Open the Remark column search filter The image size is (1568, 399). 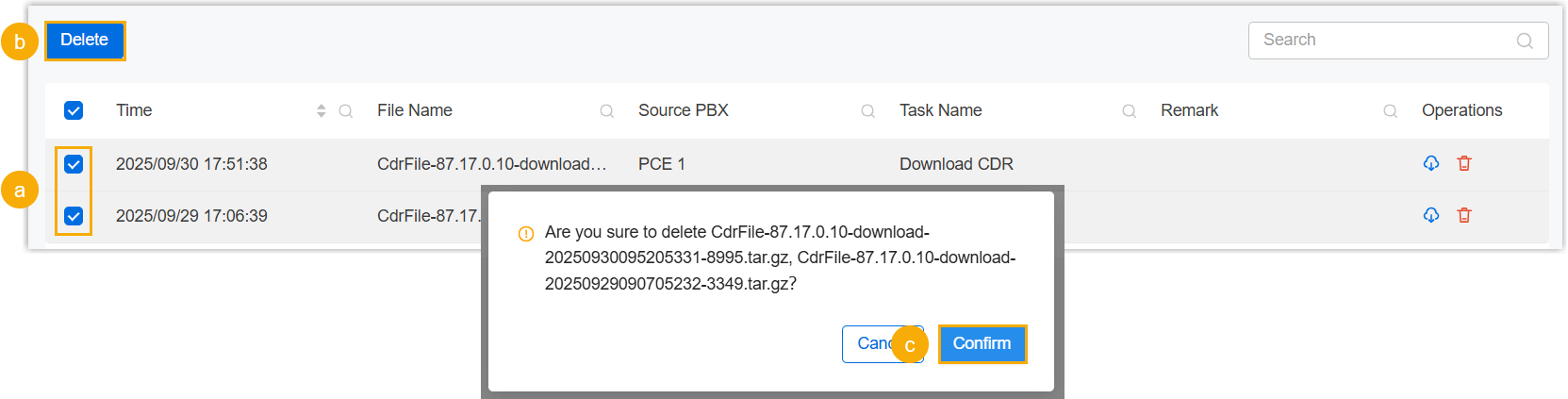pos(1390,110)
